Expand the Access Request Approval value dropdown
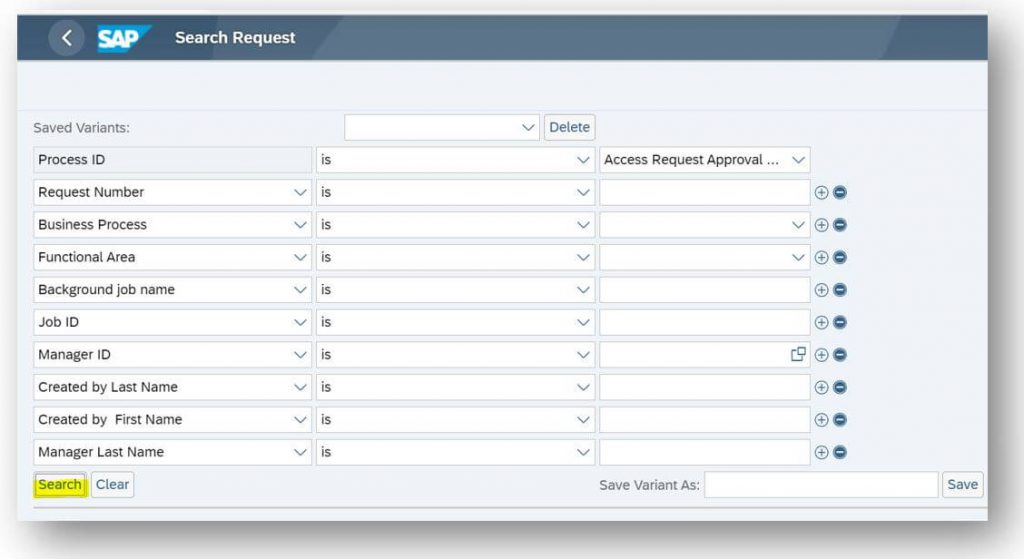 coord(705,160)
